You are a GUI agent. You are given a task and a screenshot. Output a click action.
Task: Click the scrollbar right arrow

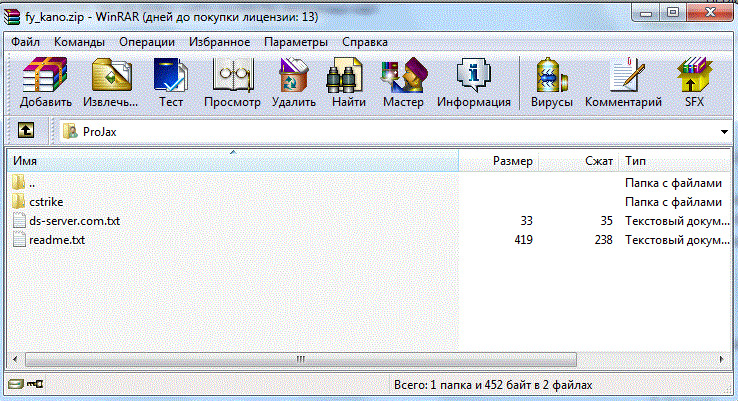coord(722,360)
